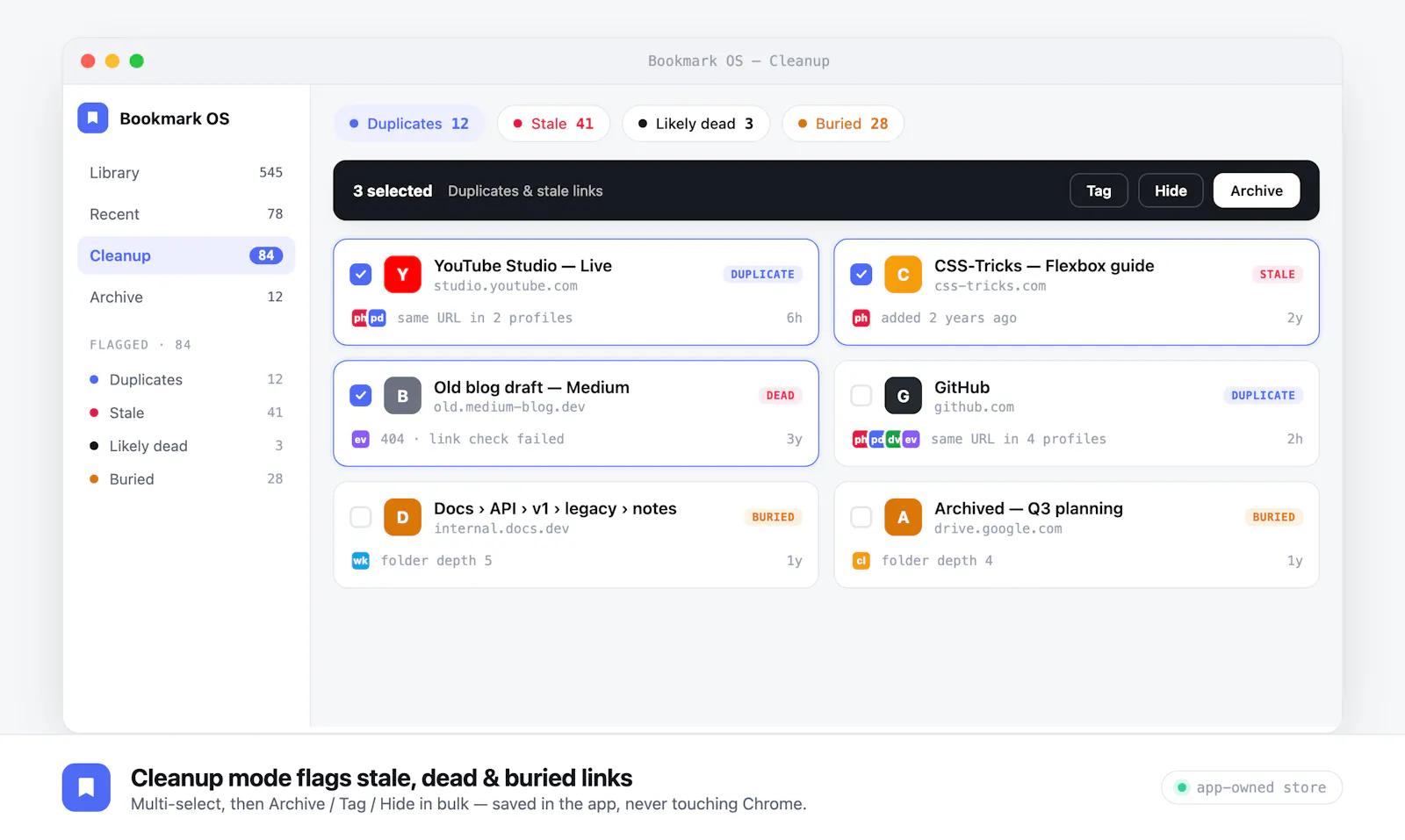1405x840 pixels.
Task: Select Stale under Flagged in sidebar
Action: (x=186, y=413)
